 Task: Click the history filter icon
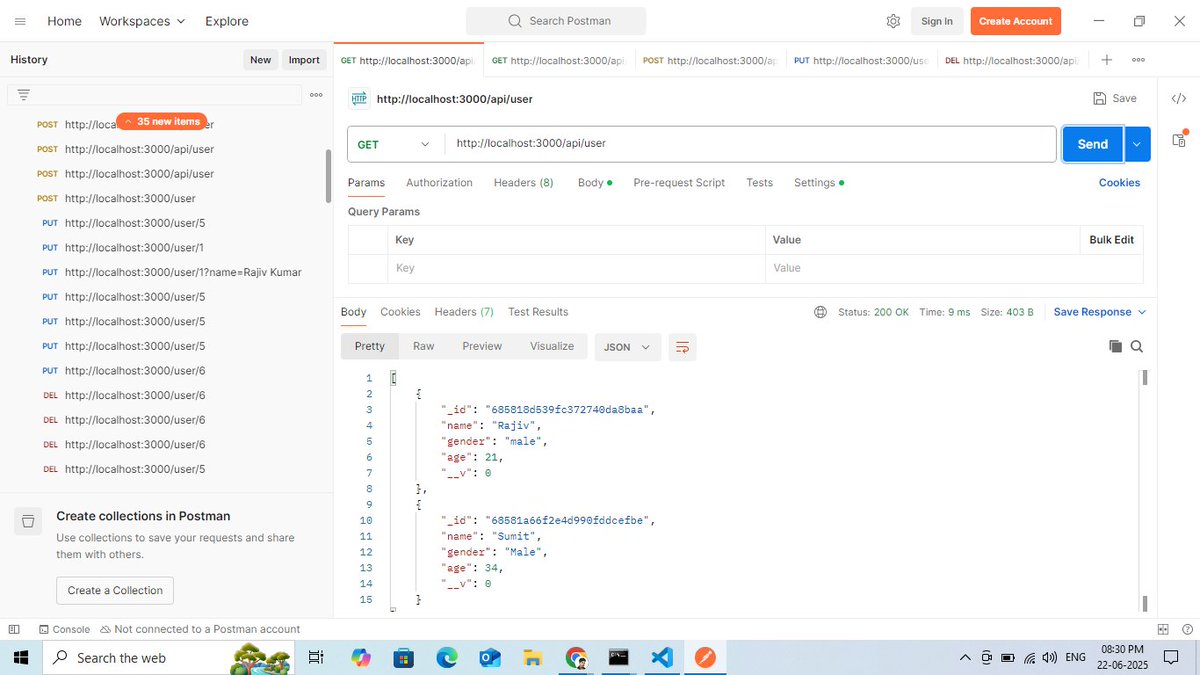(23, 94)
